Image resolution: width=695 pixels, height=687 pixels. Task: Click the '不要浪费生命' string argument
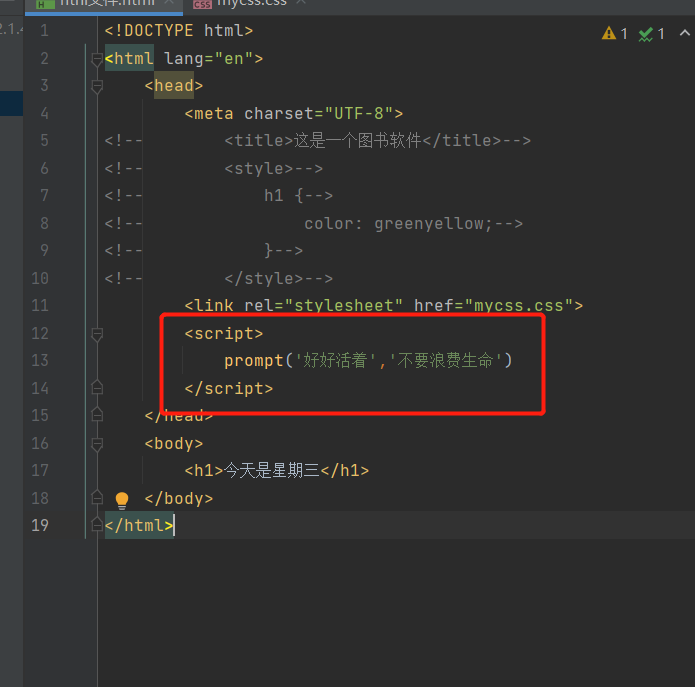[445, 360]
